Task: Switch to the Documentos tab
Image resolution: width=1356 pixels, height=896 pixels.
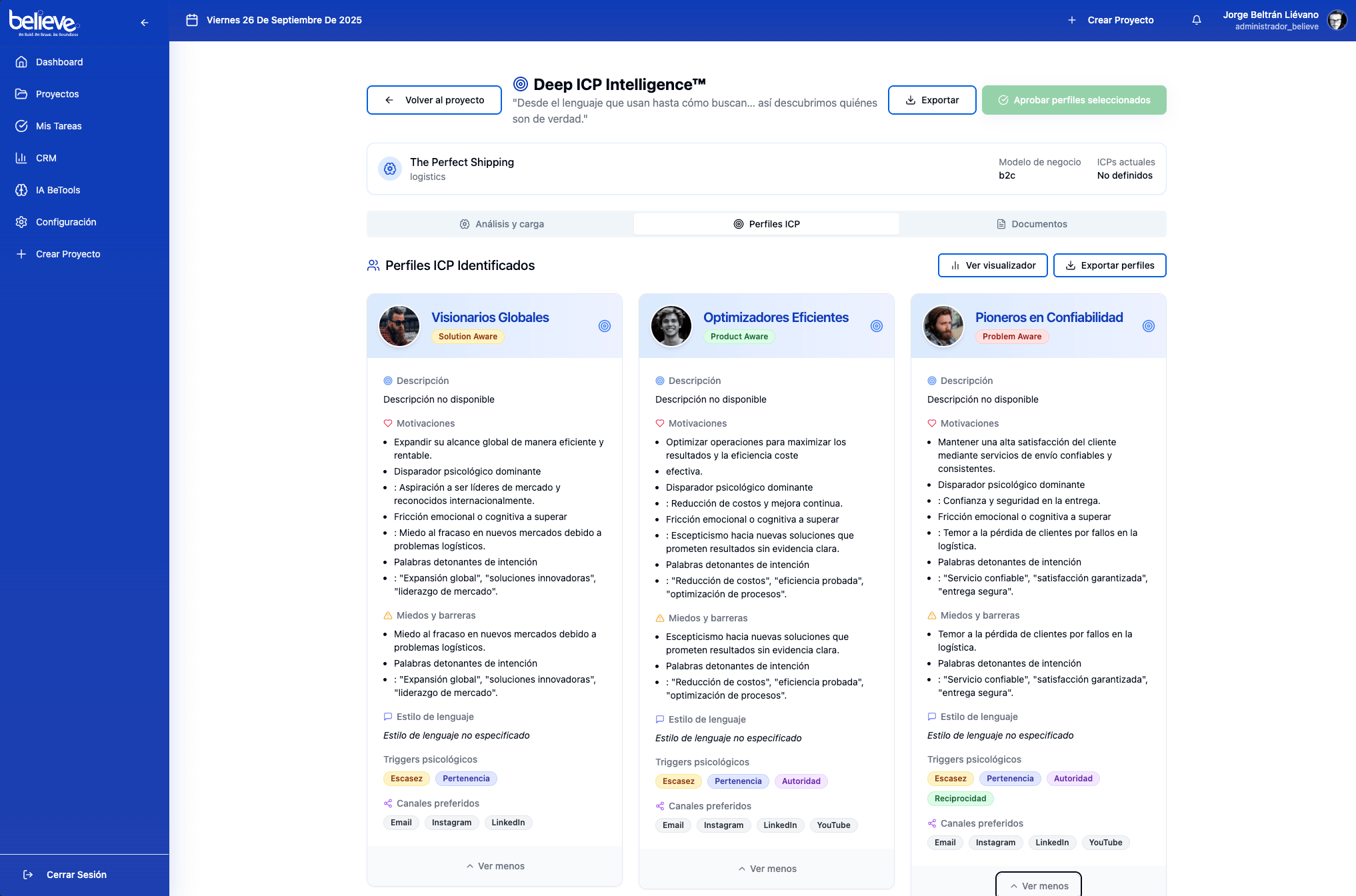Action: point(1032,224)
